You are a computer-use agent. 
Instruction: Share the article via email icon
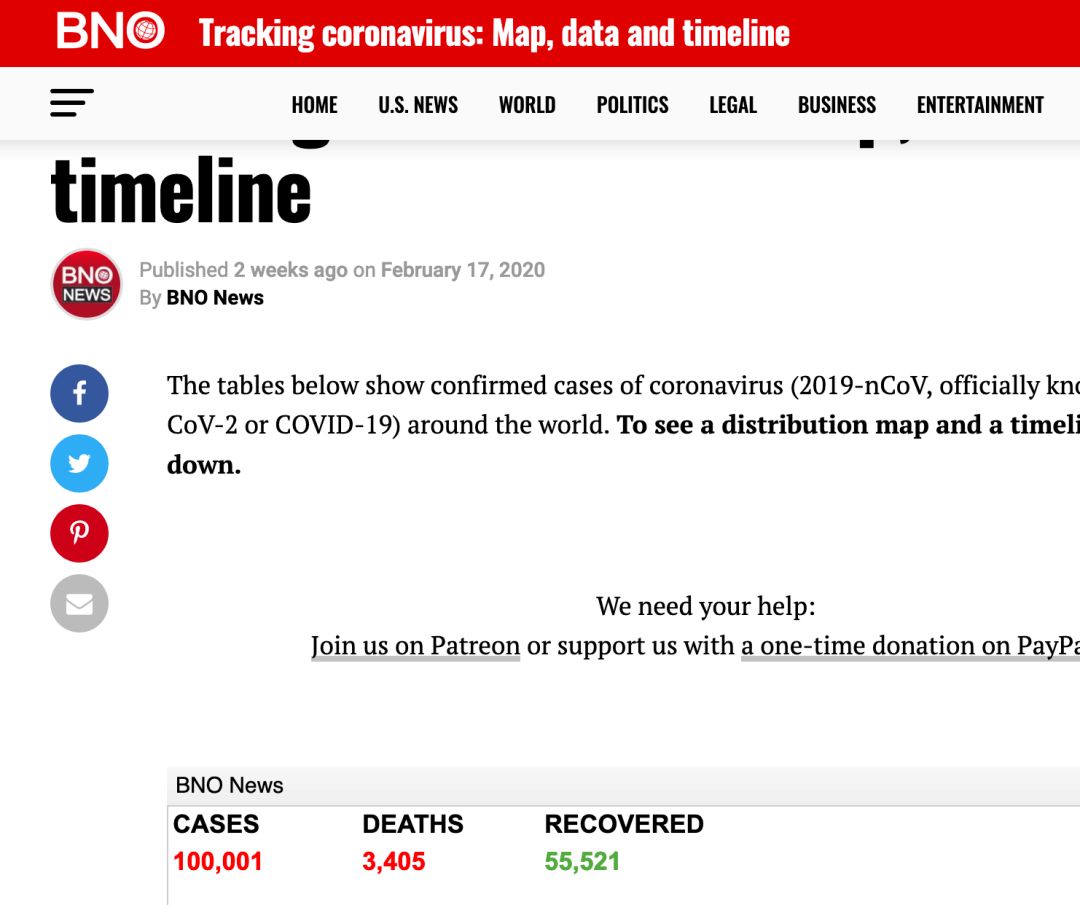coord(79,604)
